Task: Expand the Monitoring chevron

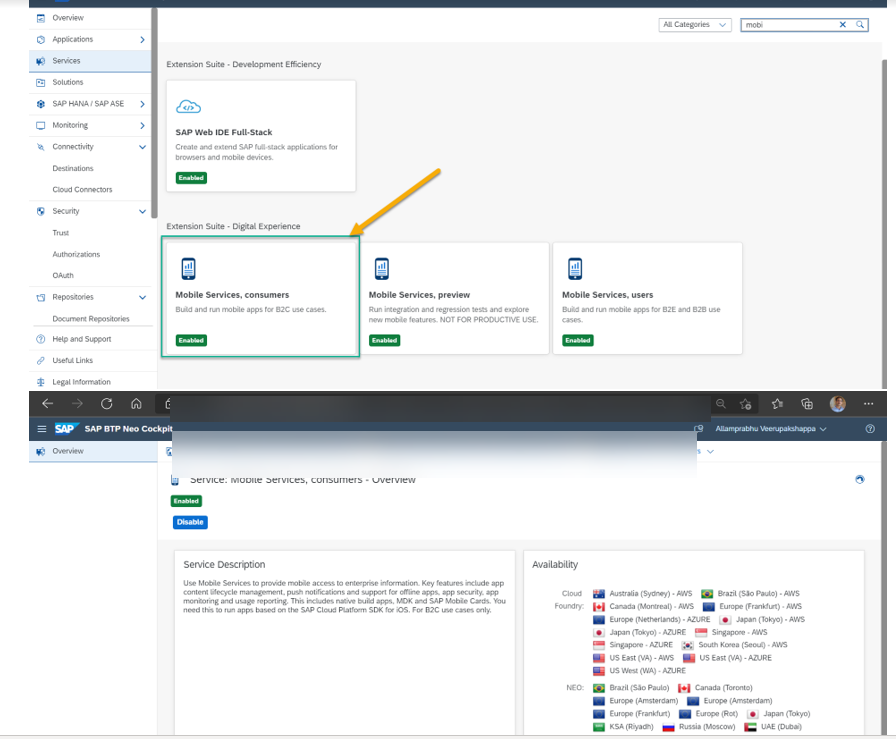Action: point(142,125)
